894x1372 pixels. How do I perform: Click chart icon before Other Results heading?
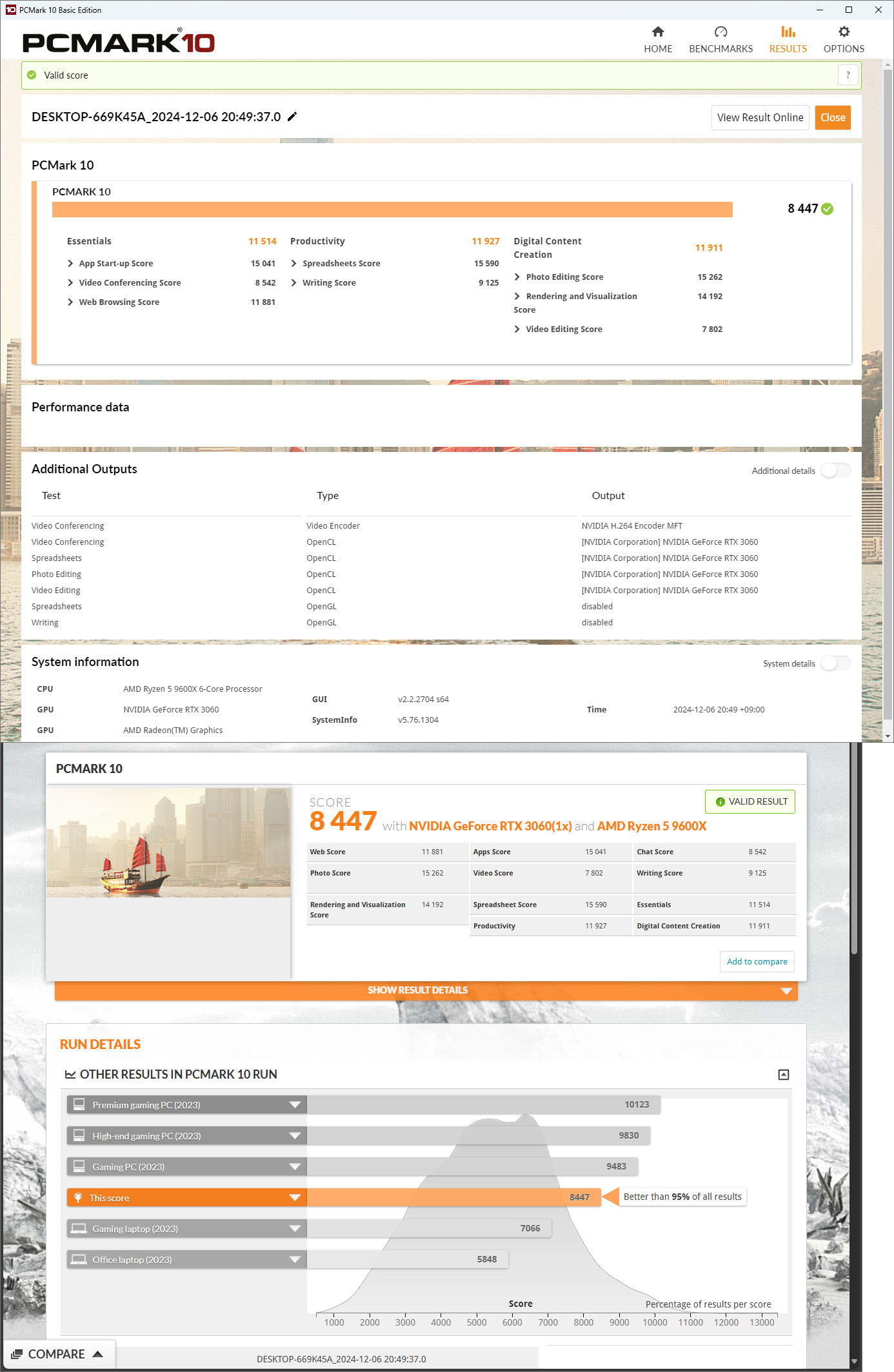(x=70, y=1074)
